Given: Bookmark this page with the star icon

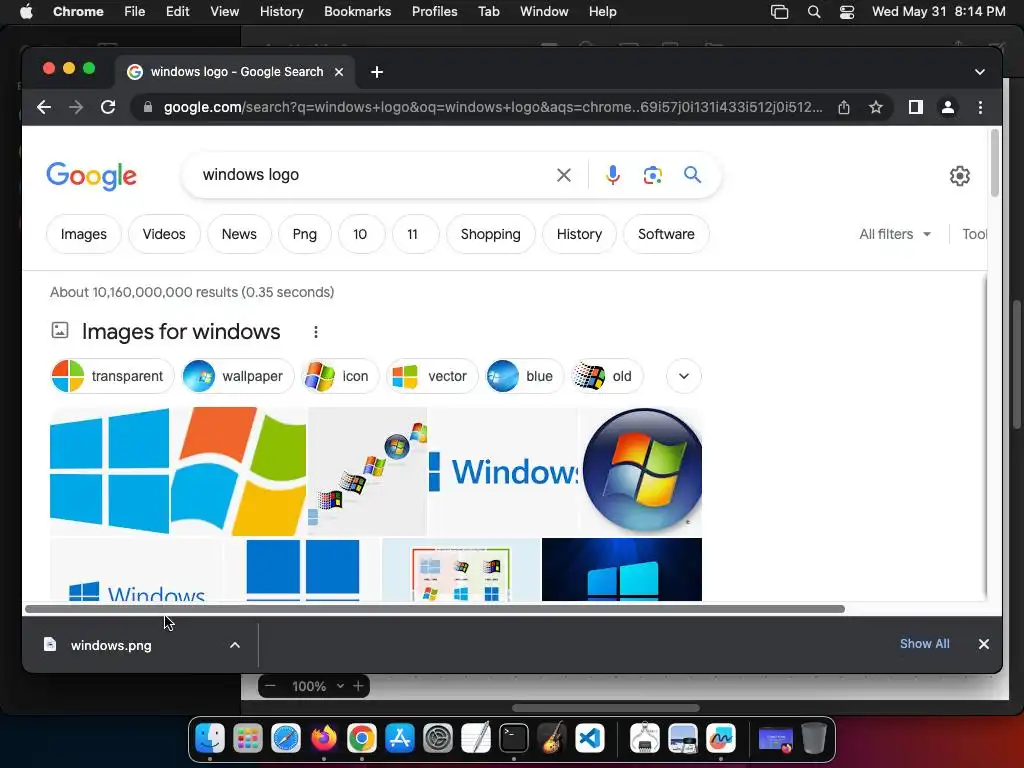Looking at the screenshot, I should point(876,107).
